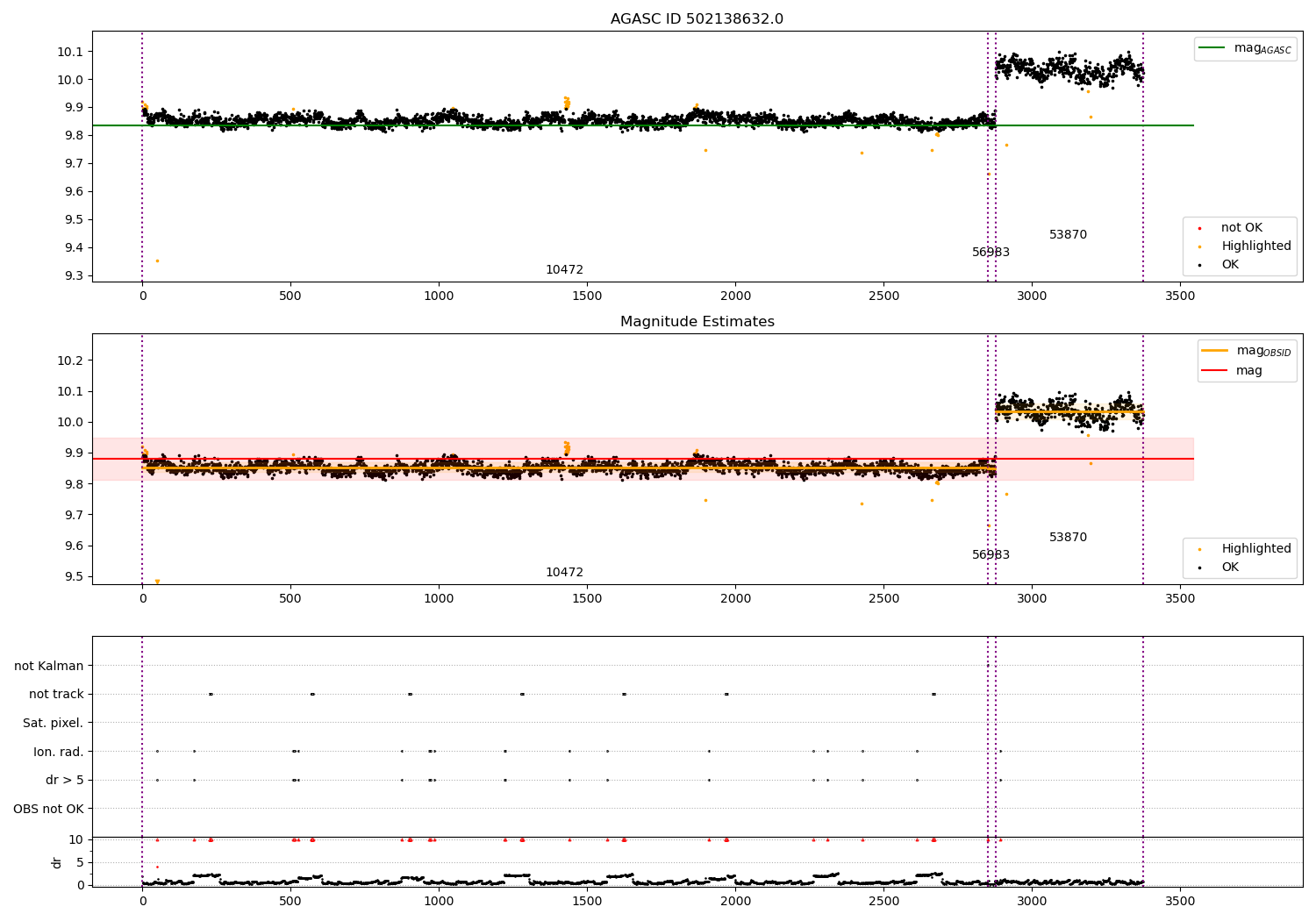Viewport: 1316px width, 921px height.
Task: Click obsid annotation '56983' in the top plot
Action: [x=991, y=253]
